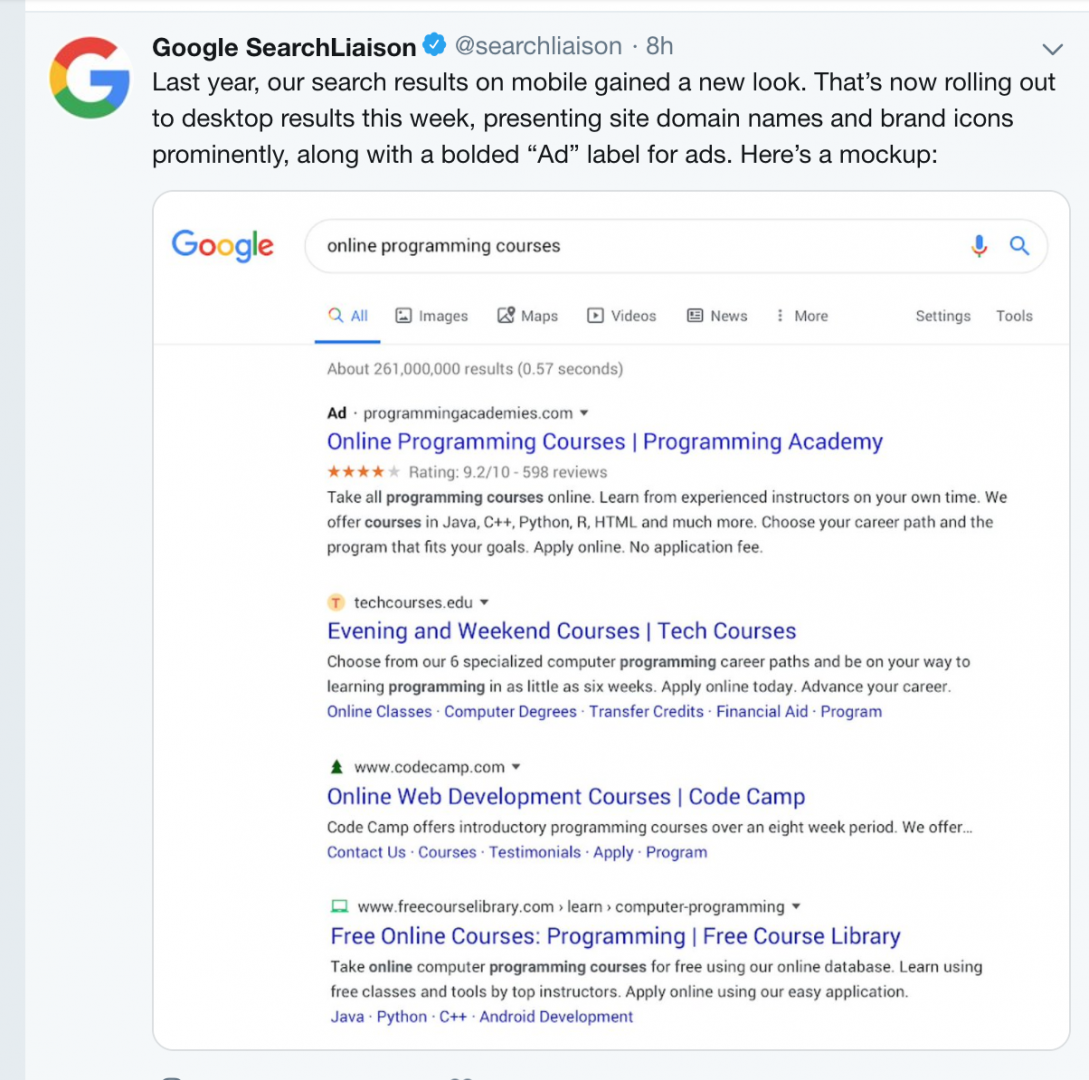Click the Google logo in the mockup
This screenshot has width=1089, height=1080.
[223, 245]
